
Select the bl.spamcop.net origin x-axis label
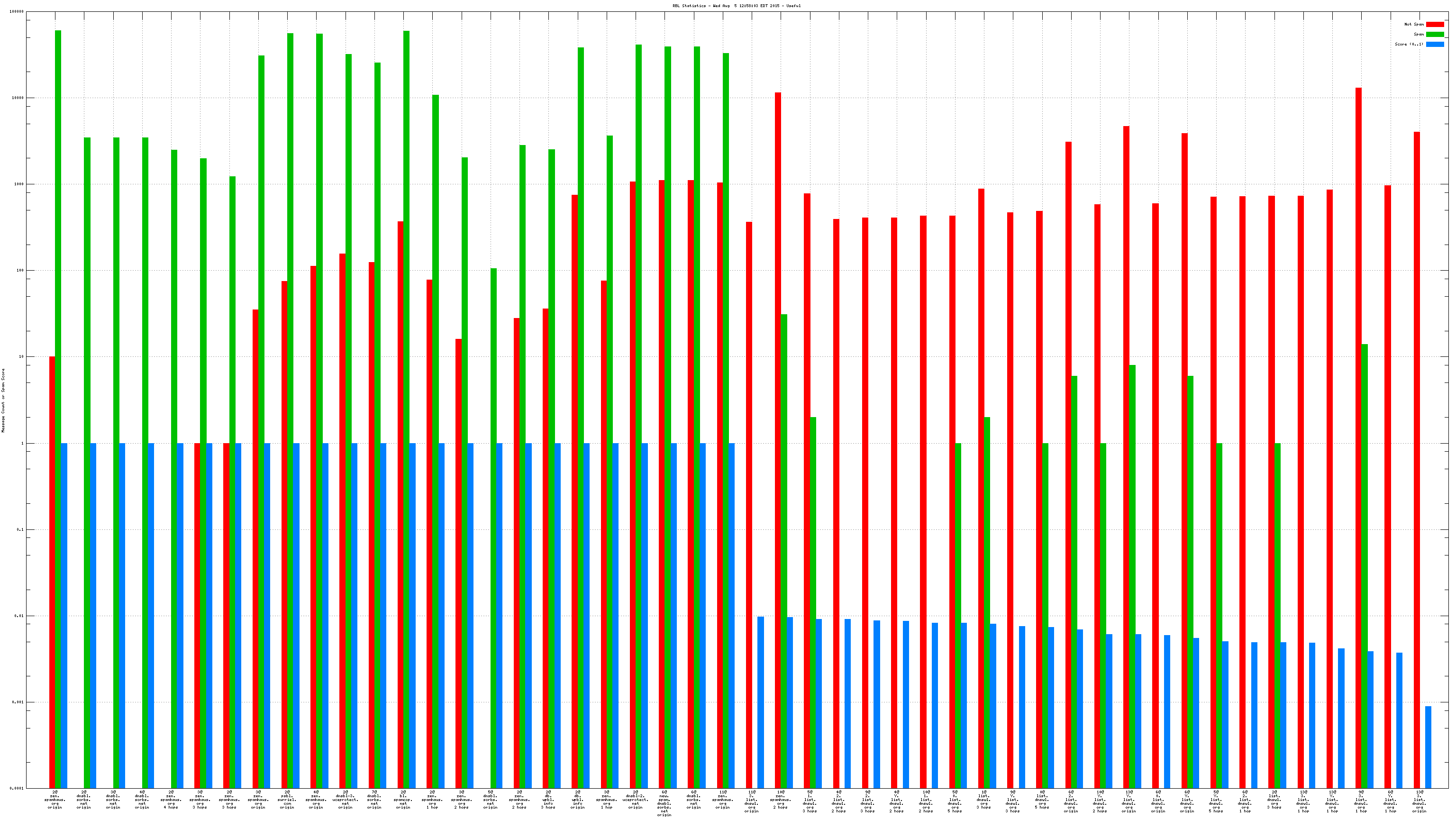point(403,800)
